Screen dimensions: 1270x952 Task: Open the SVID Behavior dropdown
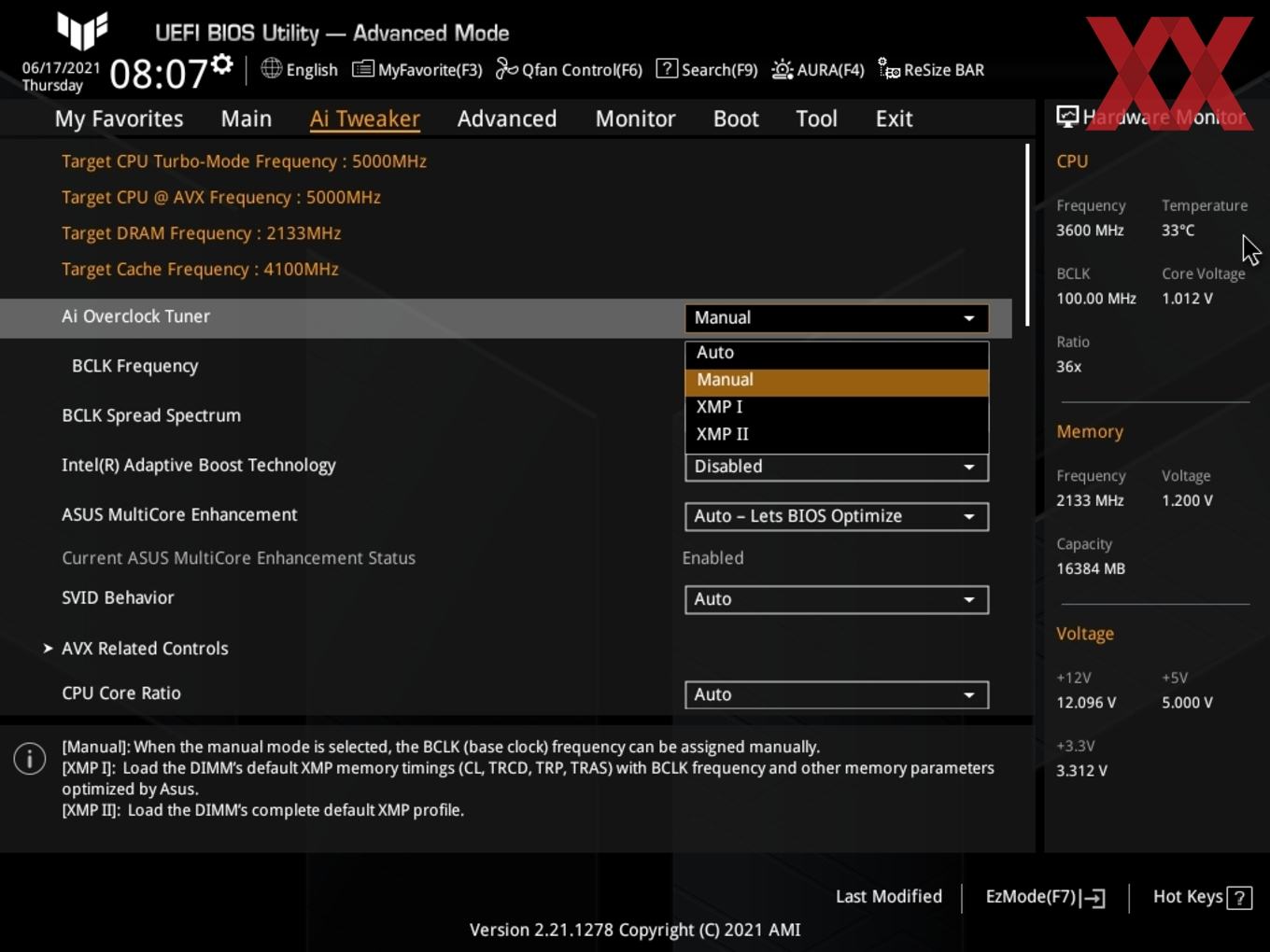[837, 599]
